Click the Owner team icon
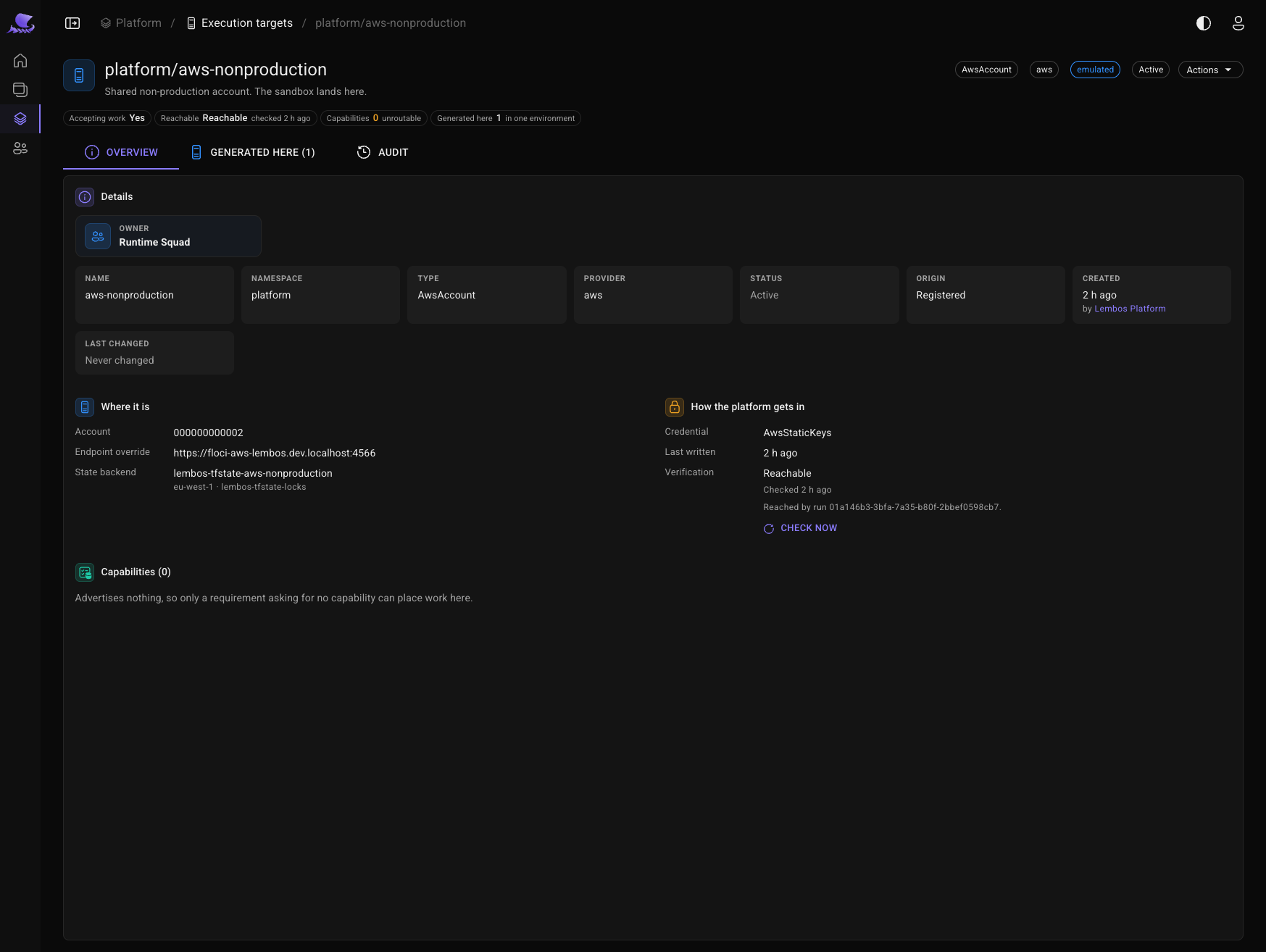1266x952 pixels. coord(98,236)
